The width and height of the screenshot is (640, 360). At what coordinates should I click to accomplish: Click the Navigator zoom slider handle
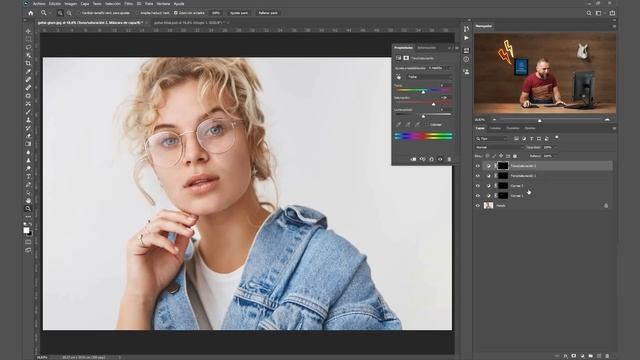540,120
